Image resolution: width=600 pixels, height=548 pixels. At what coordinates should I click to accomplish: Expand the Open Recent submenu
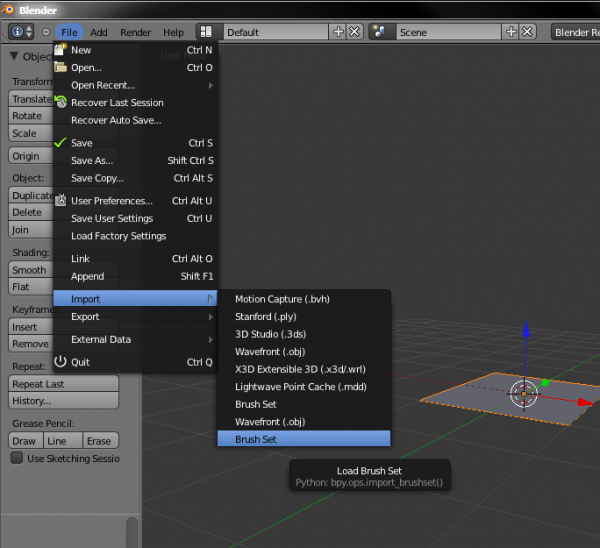[136, 85]
